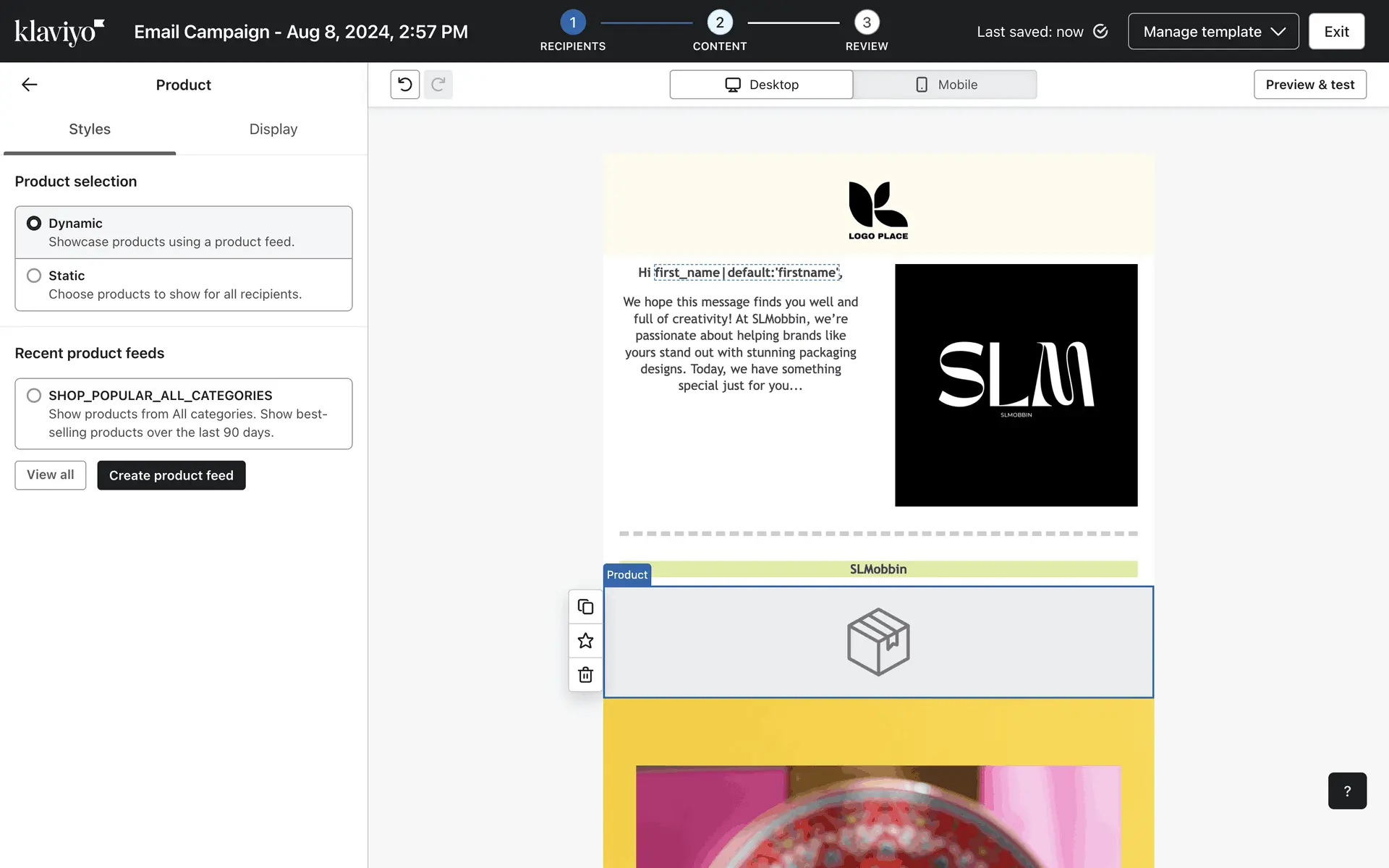The height and width of the screenshot is (868, 1389).
Task: Open the help question mark button
Action: click(1346, 791)
